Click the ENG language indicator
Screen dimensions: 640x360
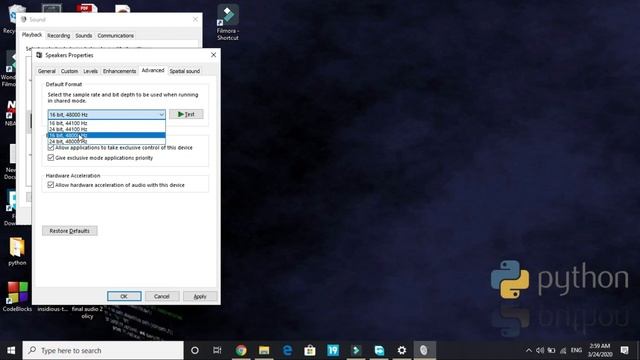coord(576,350)
